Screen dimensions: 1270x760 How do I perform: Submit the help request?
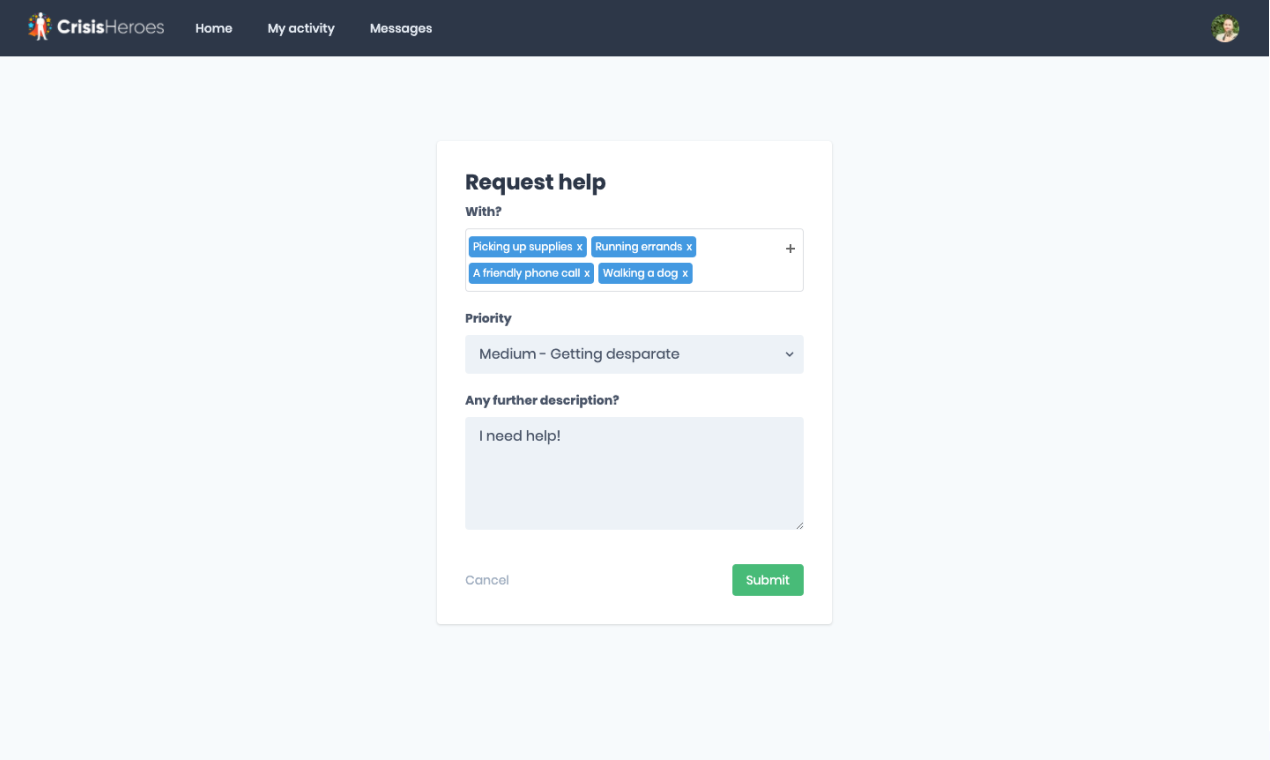point(768,580)
